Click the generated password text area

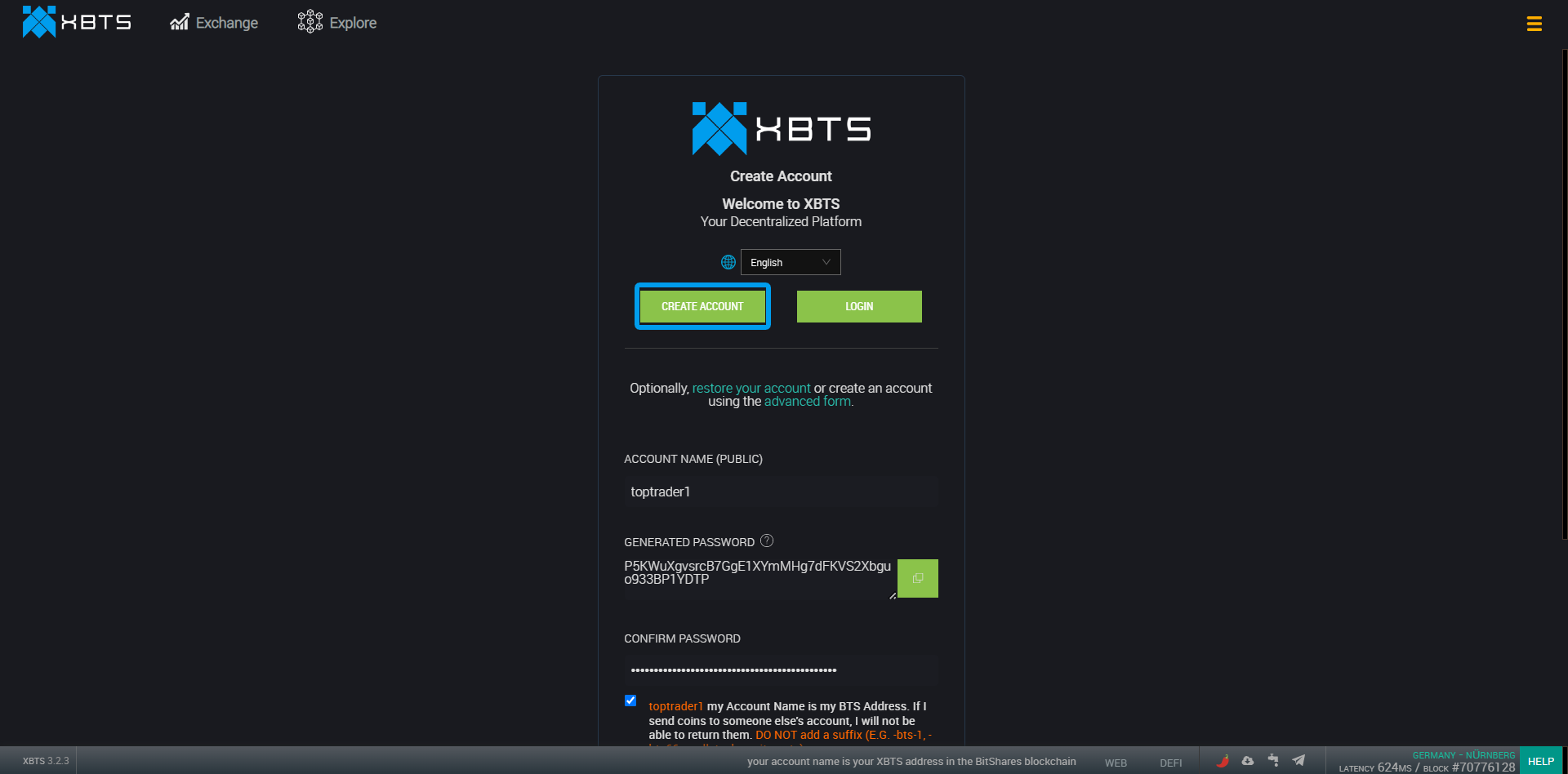(x=760, y=579)
